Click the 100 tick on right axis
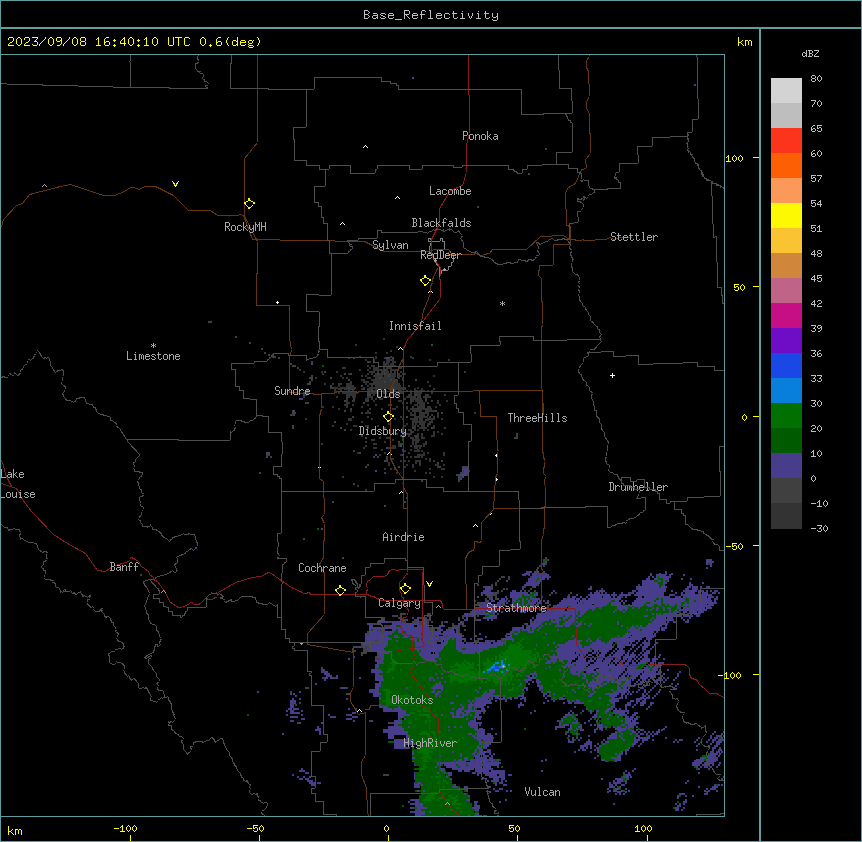This screenshot has height=842, width=862. click(x=734, y=158)
